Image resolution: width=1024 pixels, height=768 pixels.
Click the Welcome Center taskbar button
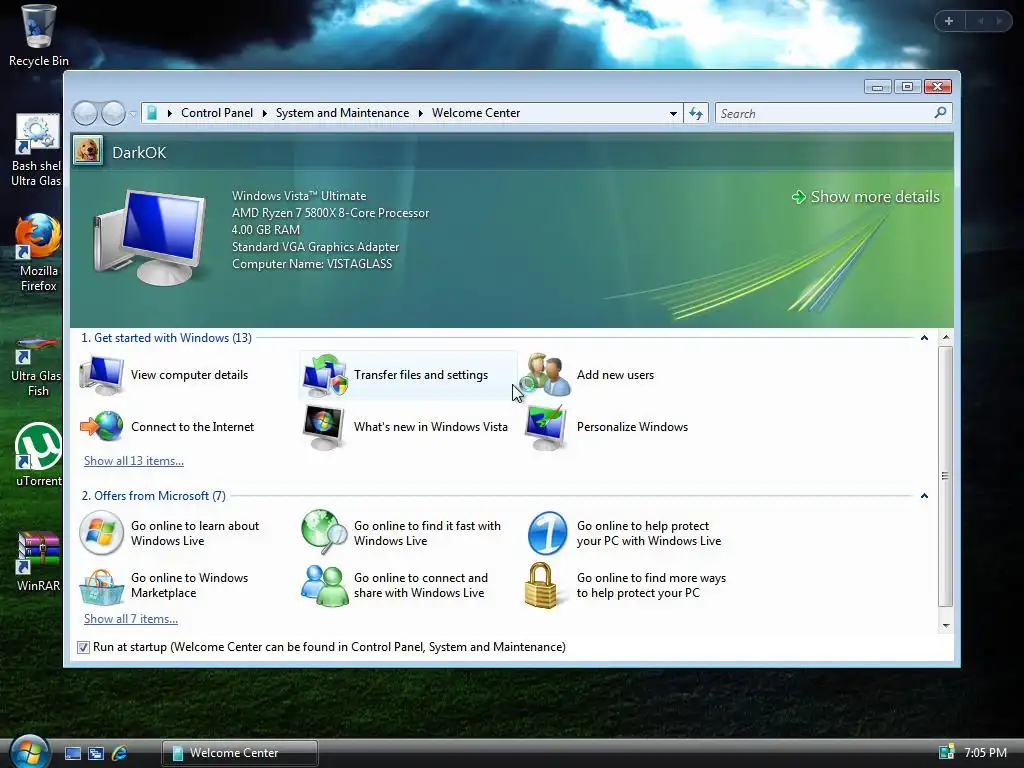[240, 753]
